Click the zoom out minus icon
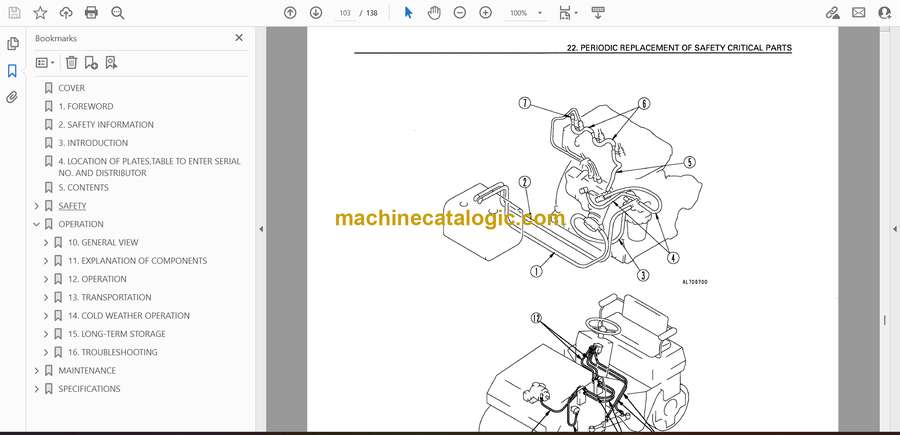This screenshot has height=435, width=900. coord(460,13)
